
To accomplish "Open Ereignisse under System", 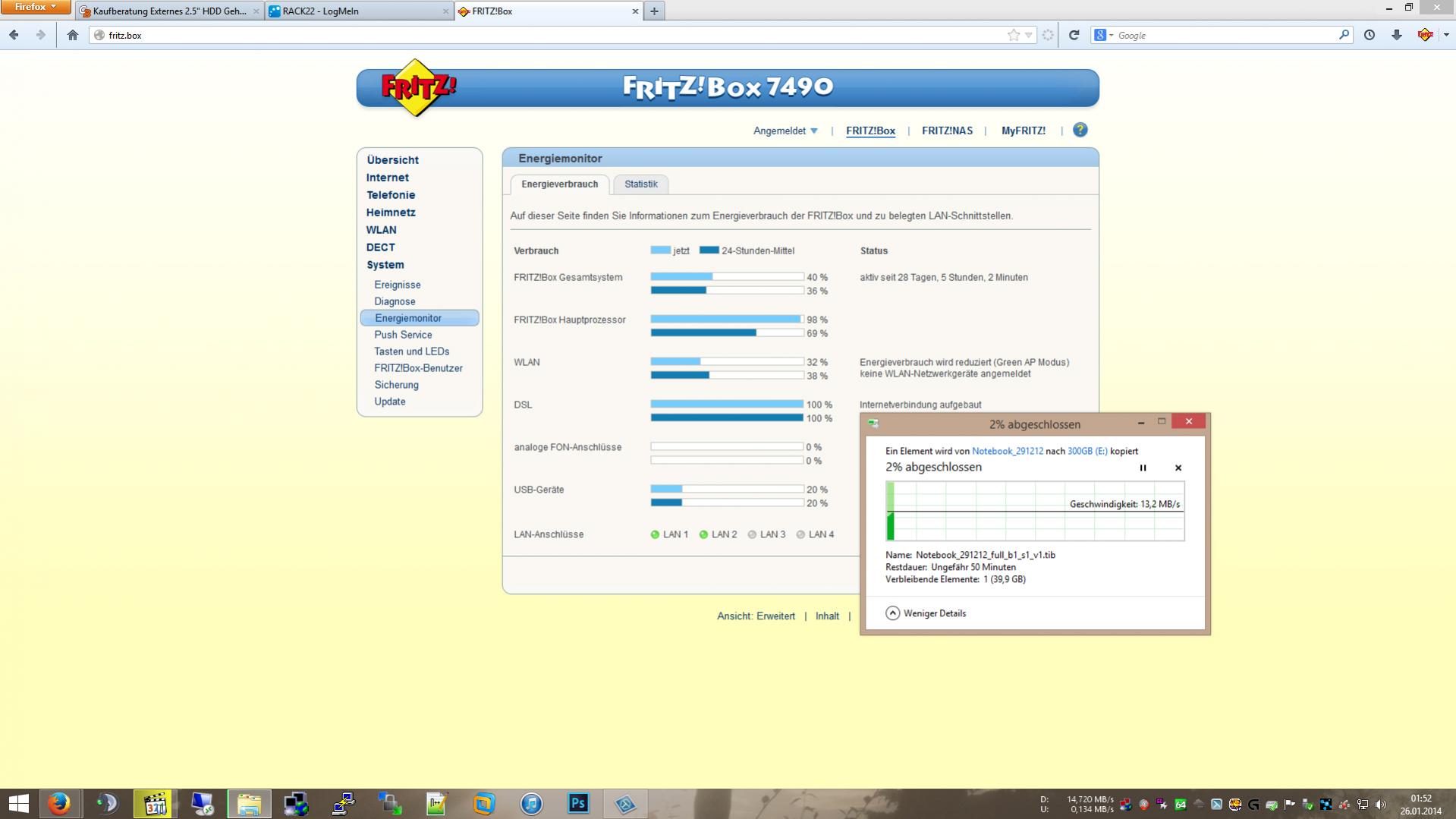I will (398, 285).
